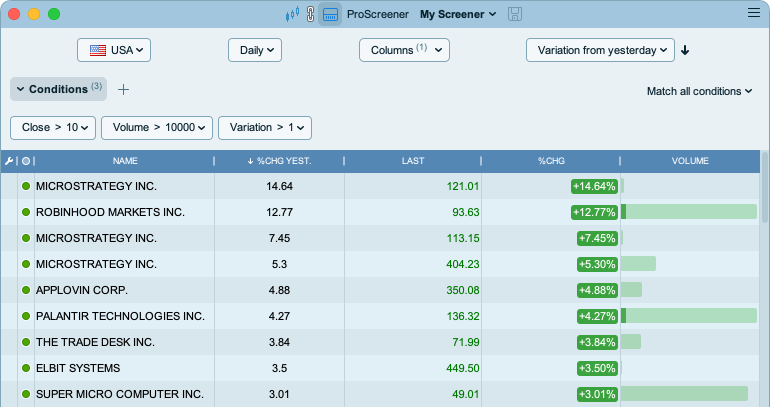Click the +7.45% change badge
Image resolution: width=770 pixels, height=407 pixels.
coord(597,238)
